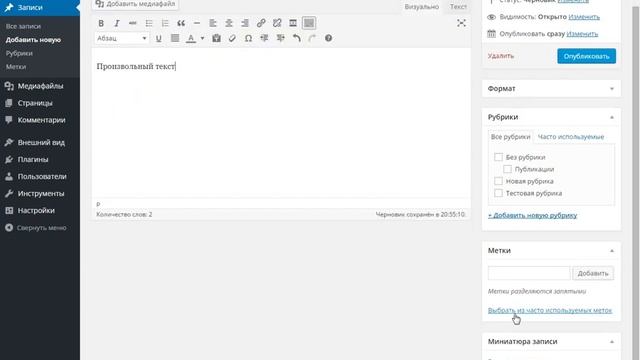Switch to Визуально editor tab
This screenshot has width=640, height=360.
coord(422,7)
